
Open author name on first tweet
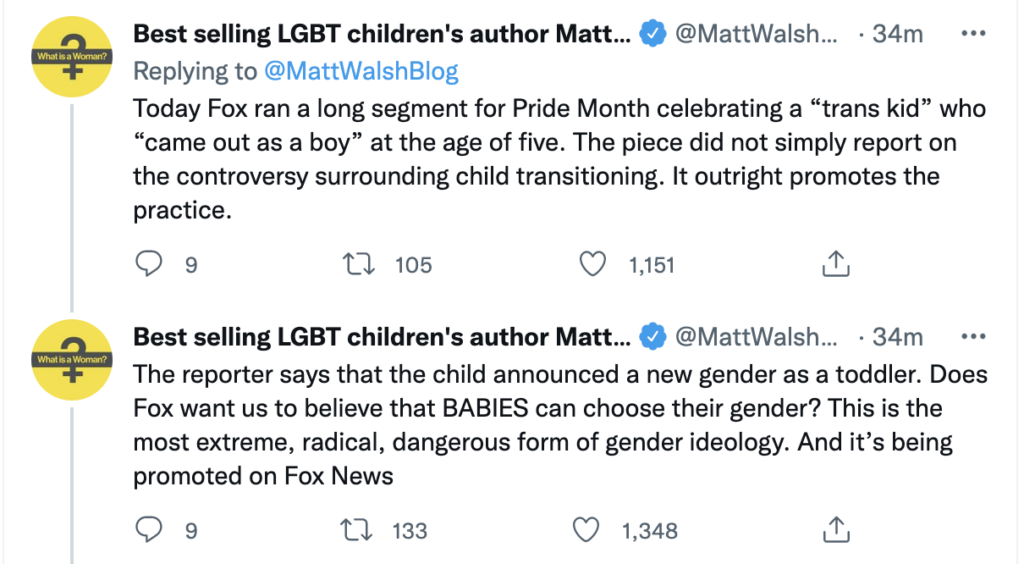[382, 34]
